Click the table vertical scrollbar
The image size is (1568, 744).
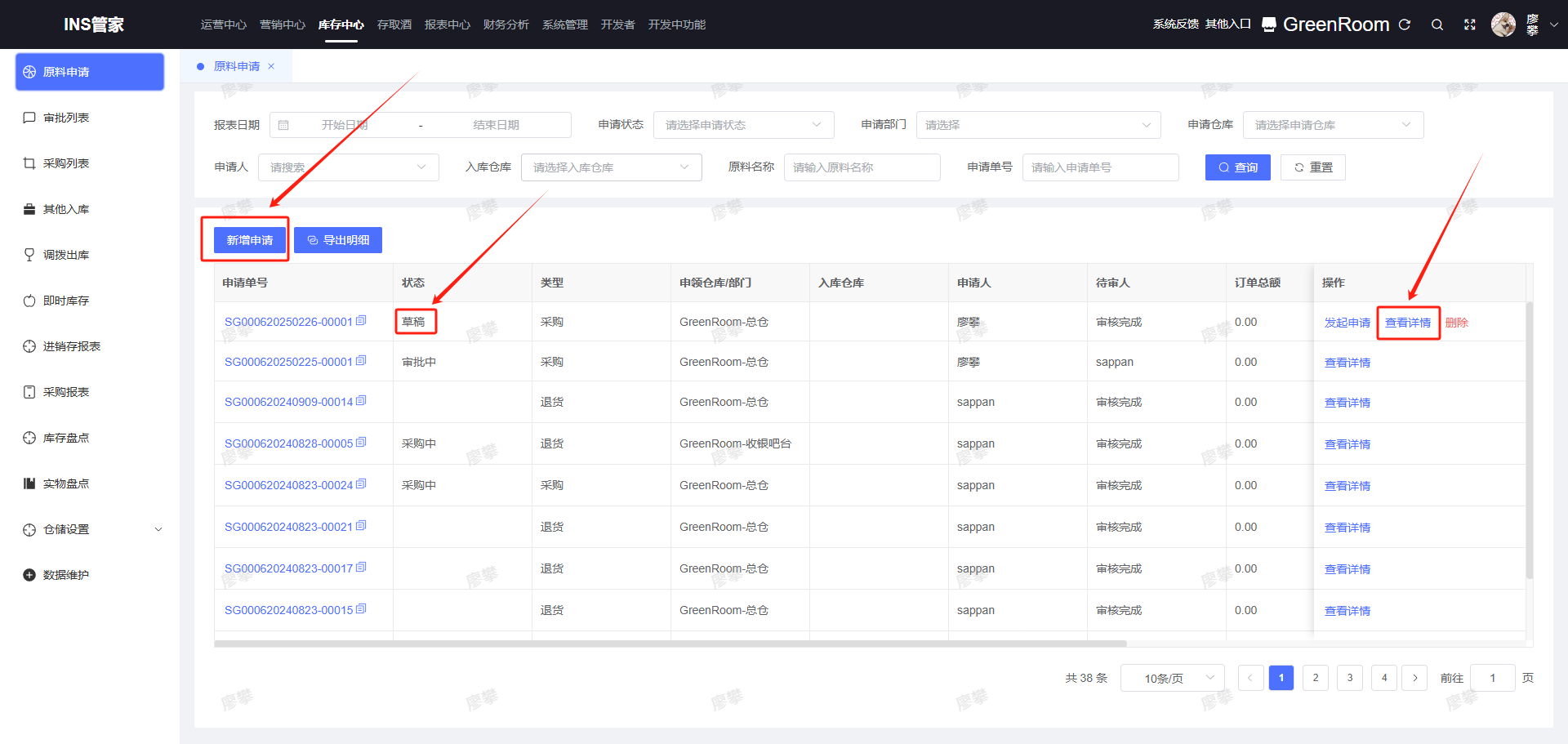pos(1530,441)
